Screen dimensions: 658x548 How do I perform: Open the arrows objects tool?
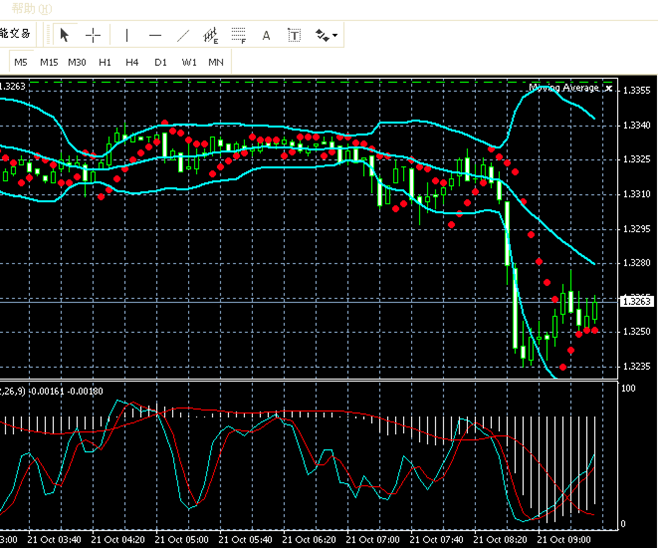322,35
